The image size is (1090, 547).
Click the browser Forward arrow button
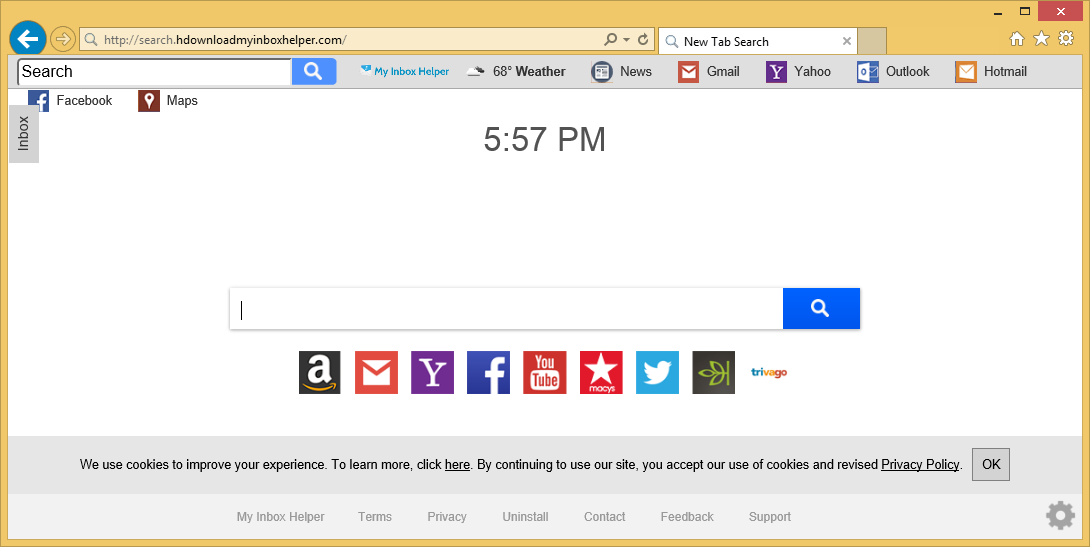tap(63, 39)
